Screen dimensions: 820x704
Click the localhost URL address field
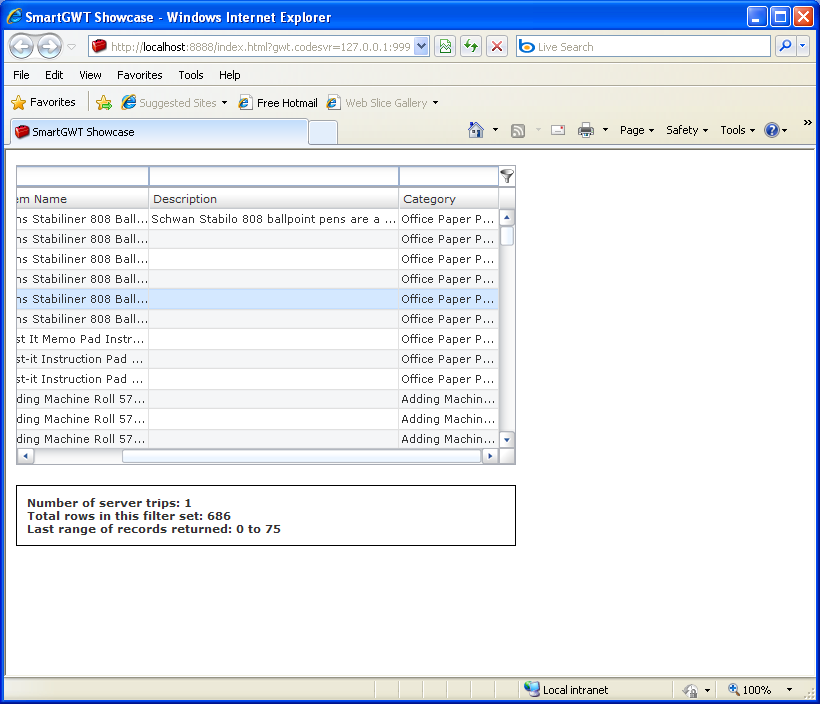pos(259,47)
